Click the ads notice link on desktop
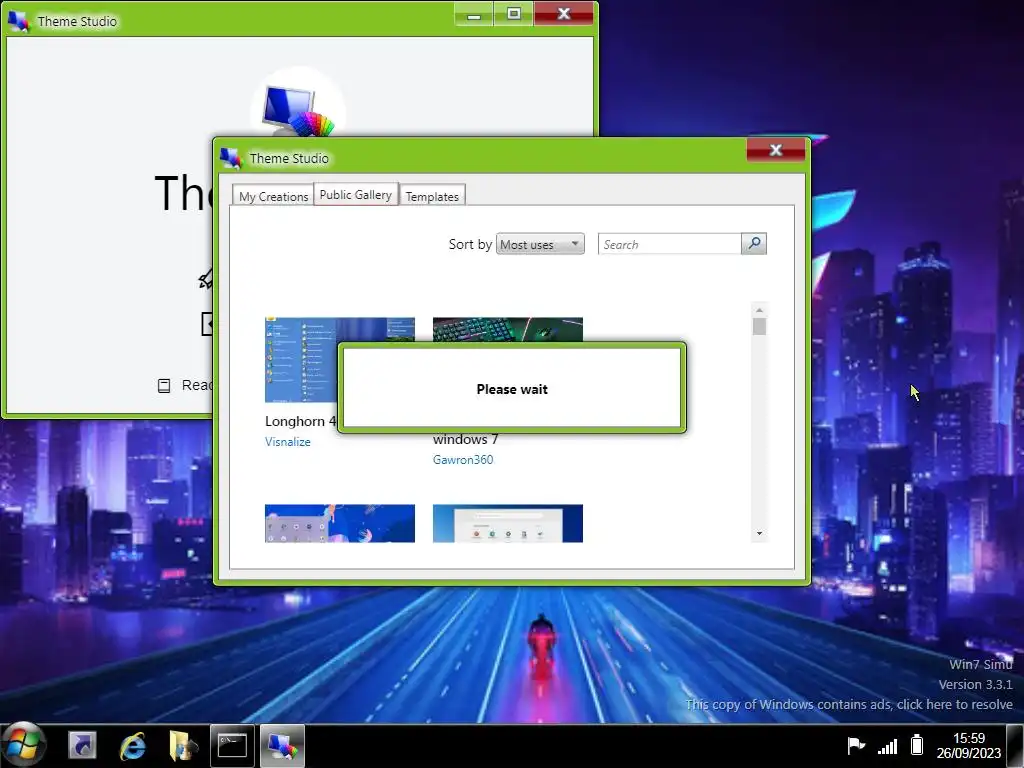Screen dimensions: 1024x768 (849, 705)
